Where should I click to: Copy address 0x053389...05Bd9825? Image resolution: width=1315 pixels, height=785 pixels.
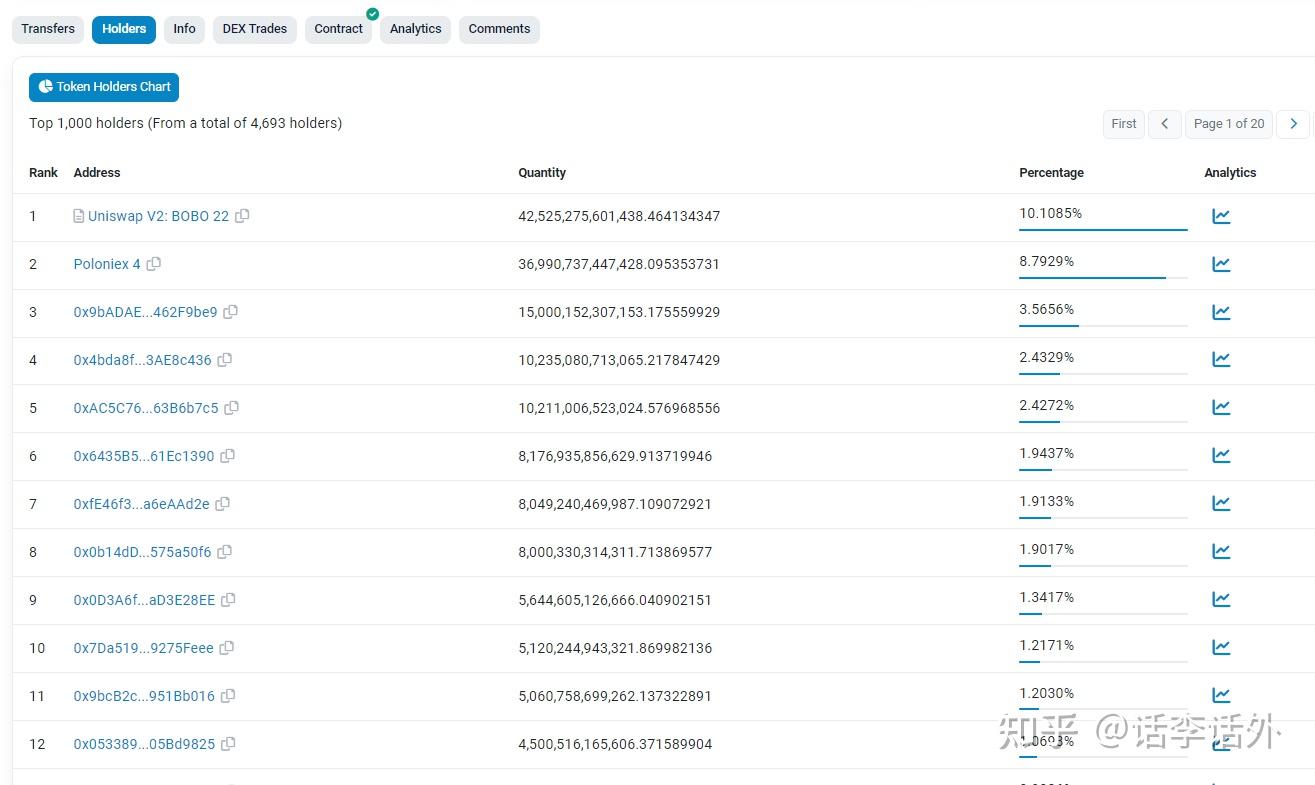229,744
